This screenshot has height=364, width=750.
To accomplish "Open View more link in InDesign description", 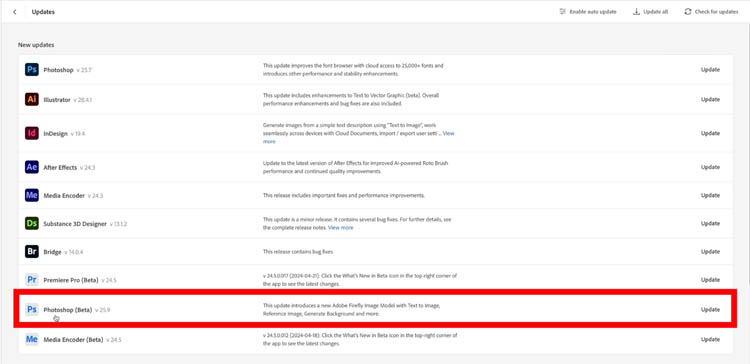I will click(x=449, y=133).
